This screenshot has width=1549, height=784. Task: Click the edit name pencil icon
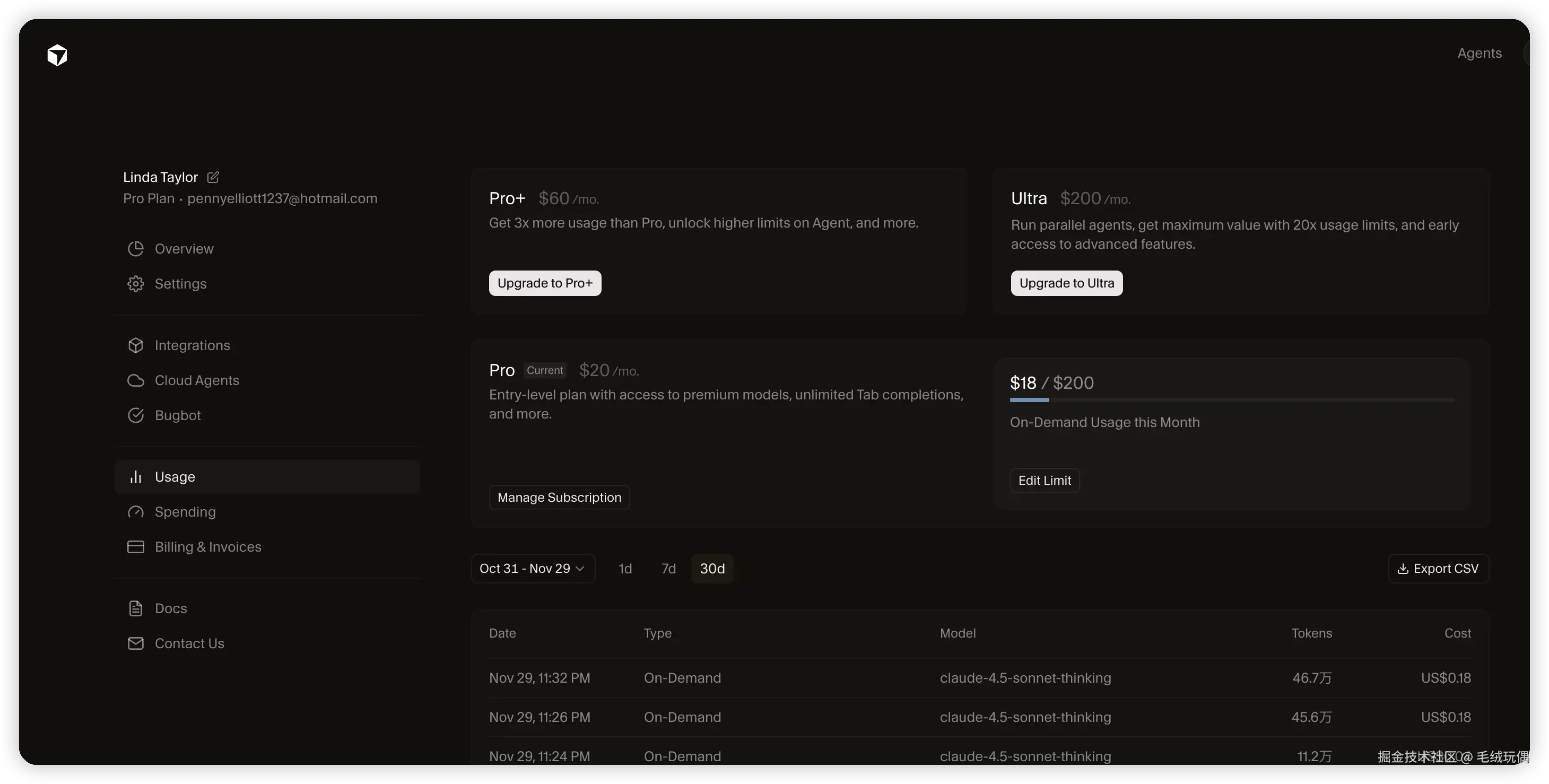213,177
